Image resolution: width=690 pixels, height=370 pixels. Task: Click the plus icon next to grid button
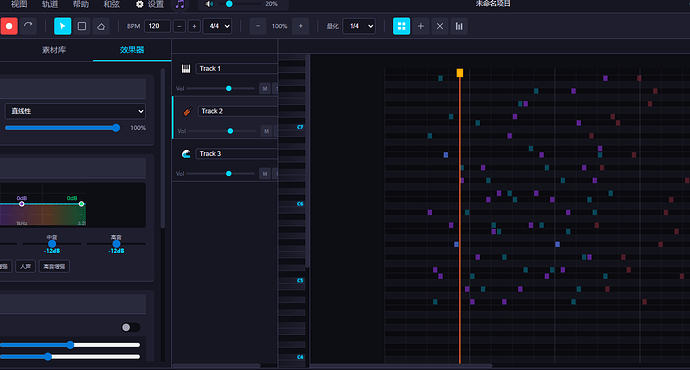421,26
